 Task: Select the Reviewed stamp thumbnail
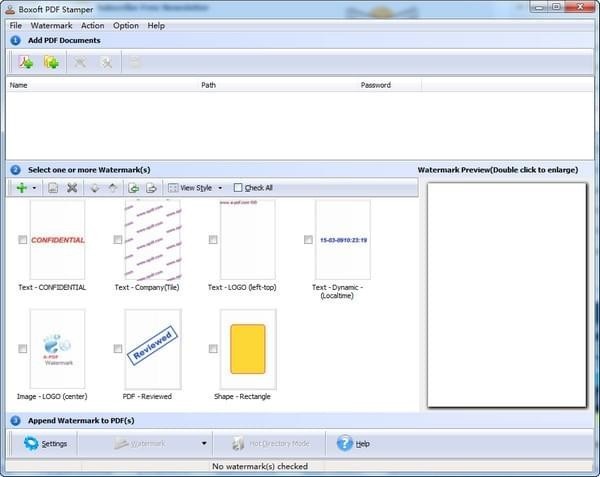pos(153,349)
